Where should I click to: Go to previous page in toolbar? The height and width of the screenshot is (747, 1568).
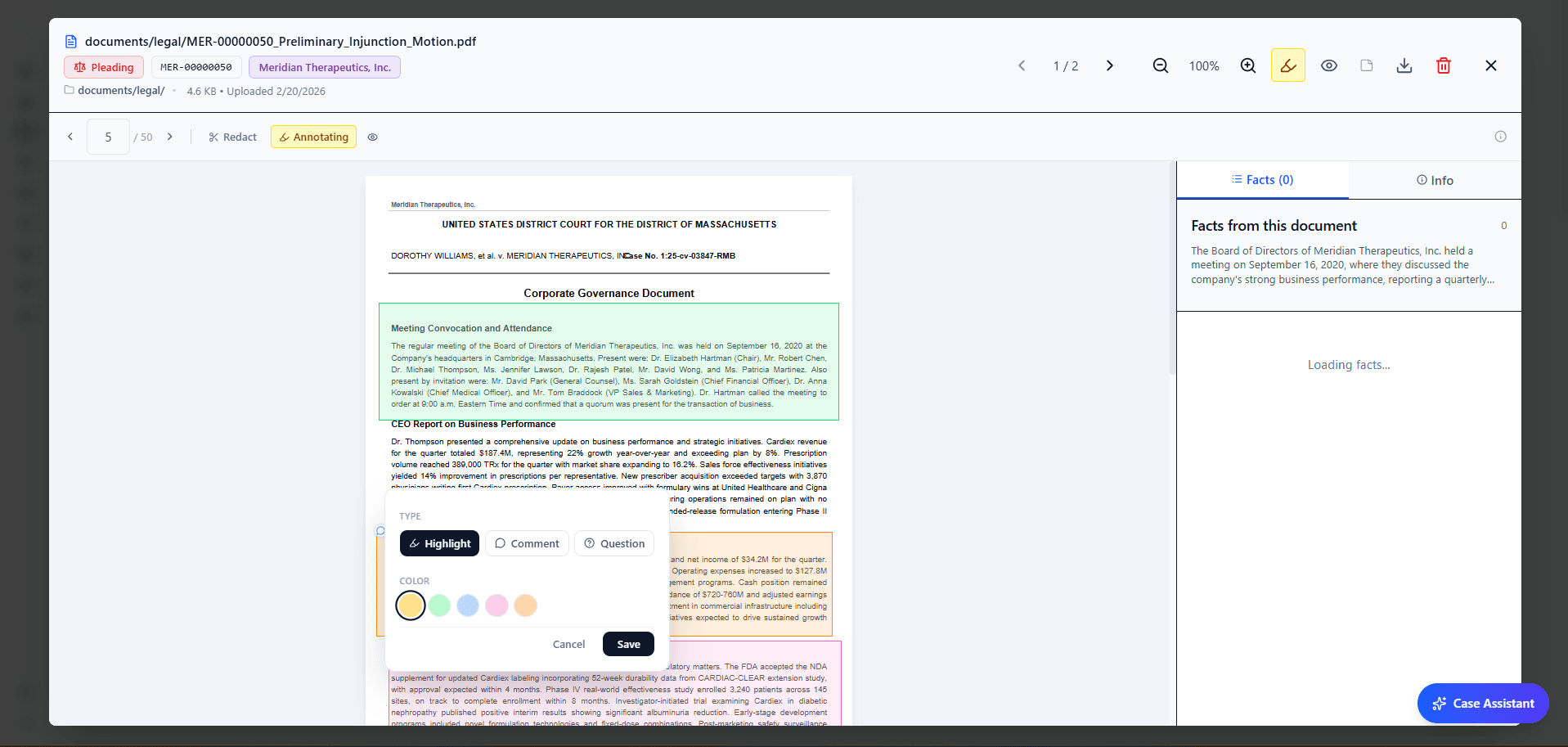pyautogui.click(x=70, y=137)
